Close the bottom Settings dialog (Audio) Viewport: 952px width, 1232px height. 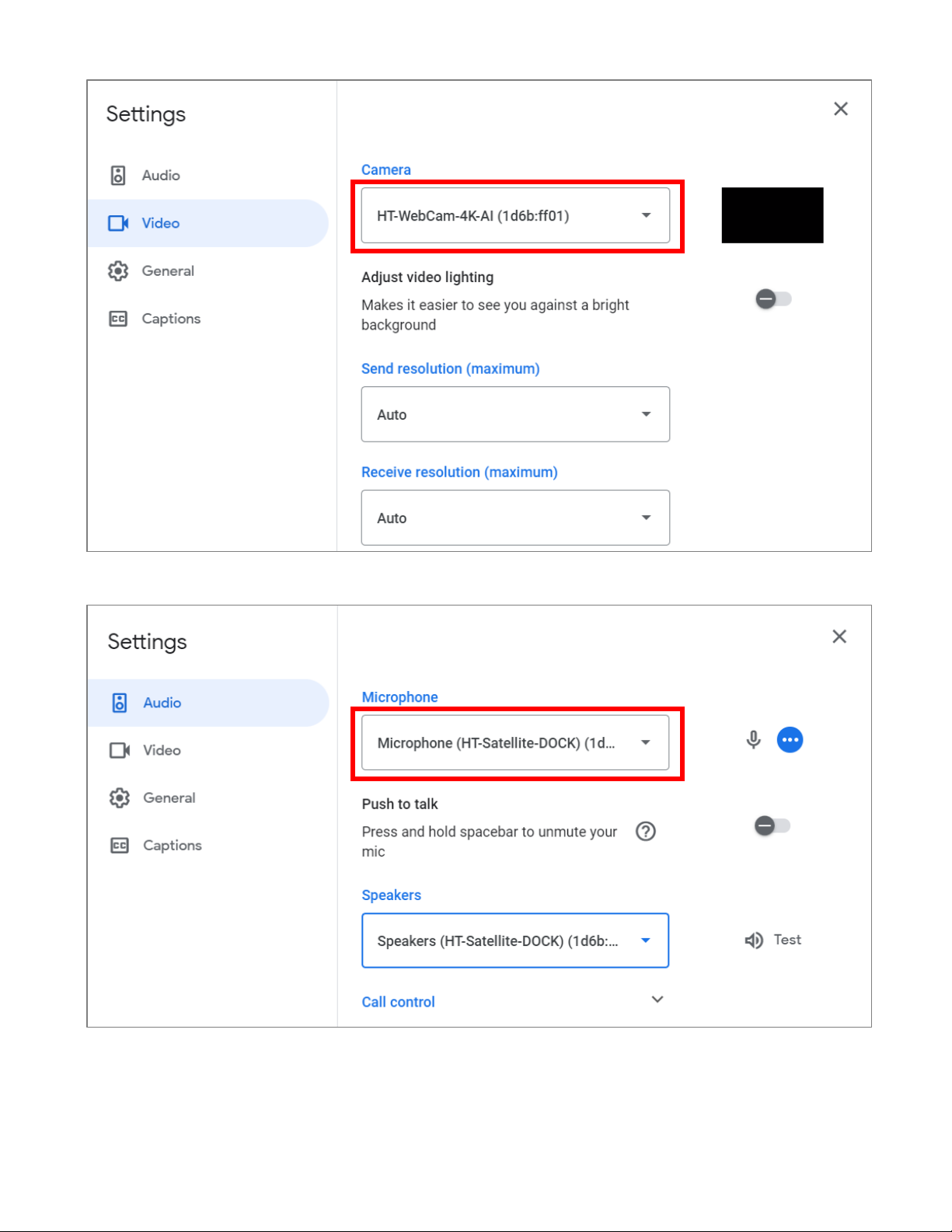[x=839, y=637]
